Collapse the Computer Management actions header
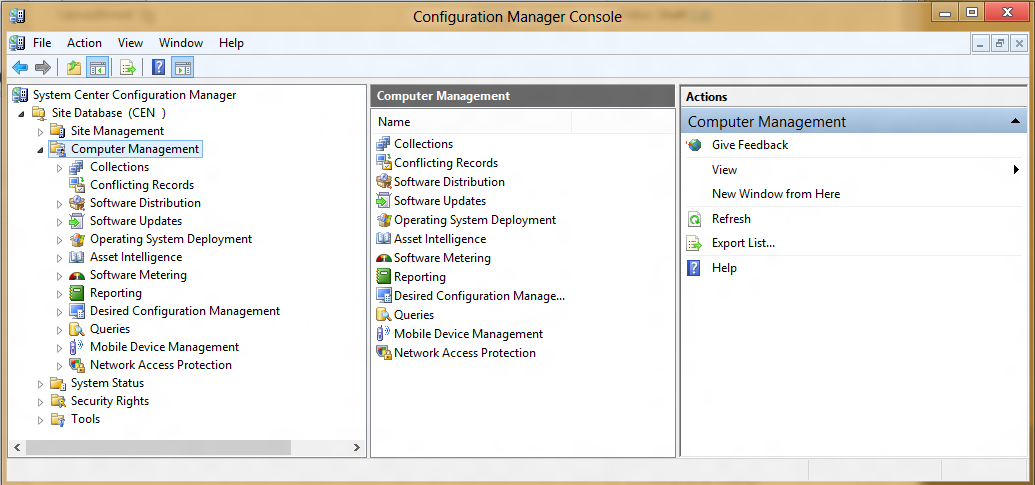This screenshot has height=485, width=1035. pos(1014,121)
